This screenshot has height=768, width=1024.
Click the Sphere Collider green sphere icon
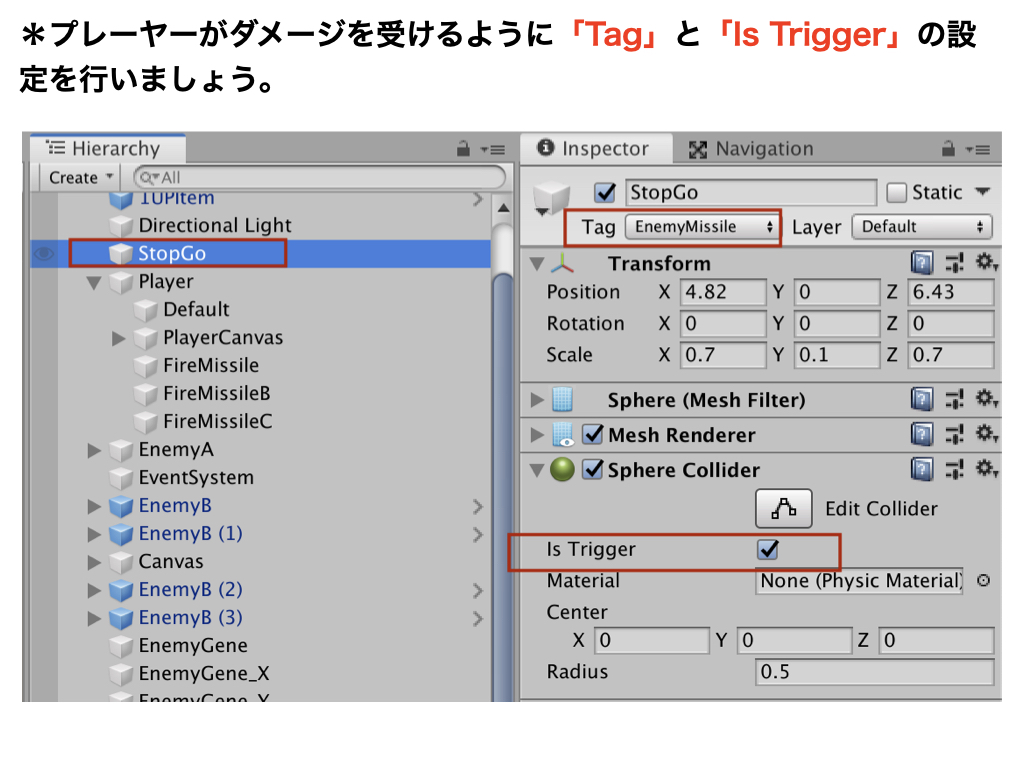click(562, 470)
